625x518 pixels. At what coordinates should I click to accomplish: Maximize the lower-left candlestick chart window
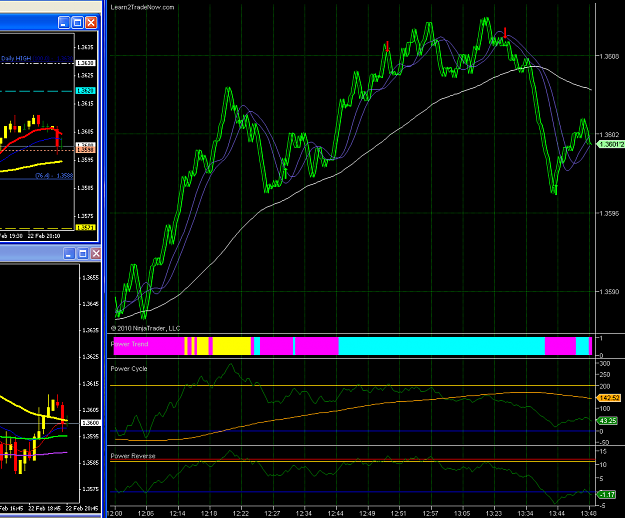point(83,253)
